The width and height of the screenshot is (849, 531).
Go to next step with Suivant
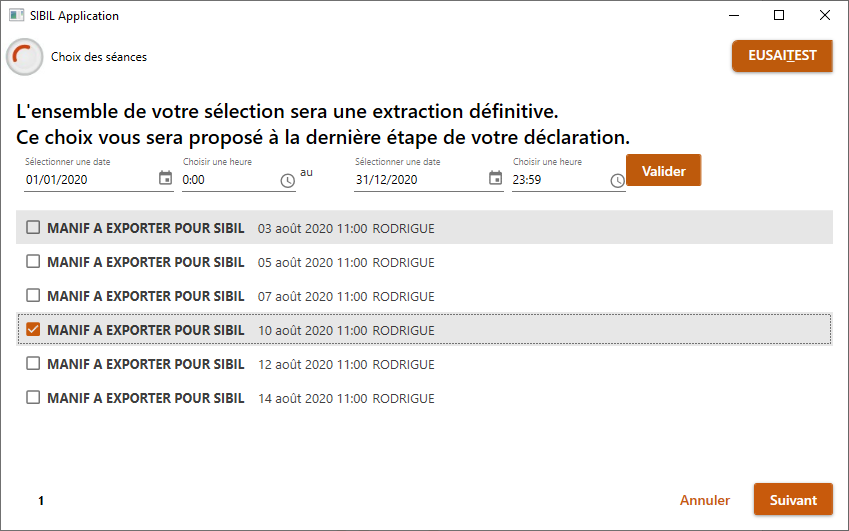coord(793,500)
